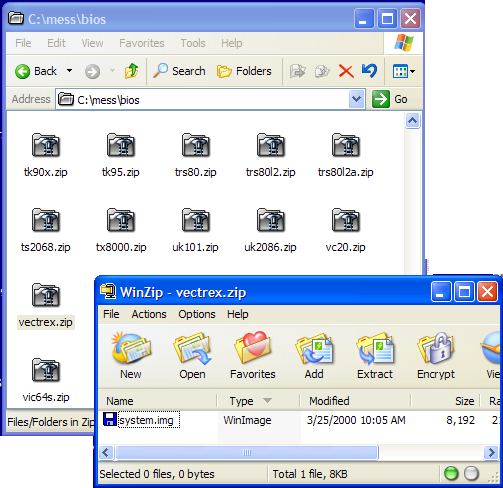Open WinZip File menu
This screenshot has width=503, height=488.
(x=111, y=314)
